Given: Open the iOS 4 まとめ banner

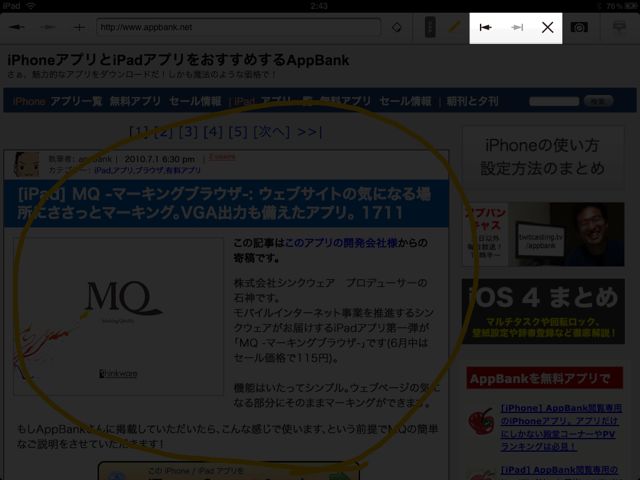Looking at the screenshot, I should pyautogui.click(x=543, y=311).
